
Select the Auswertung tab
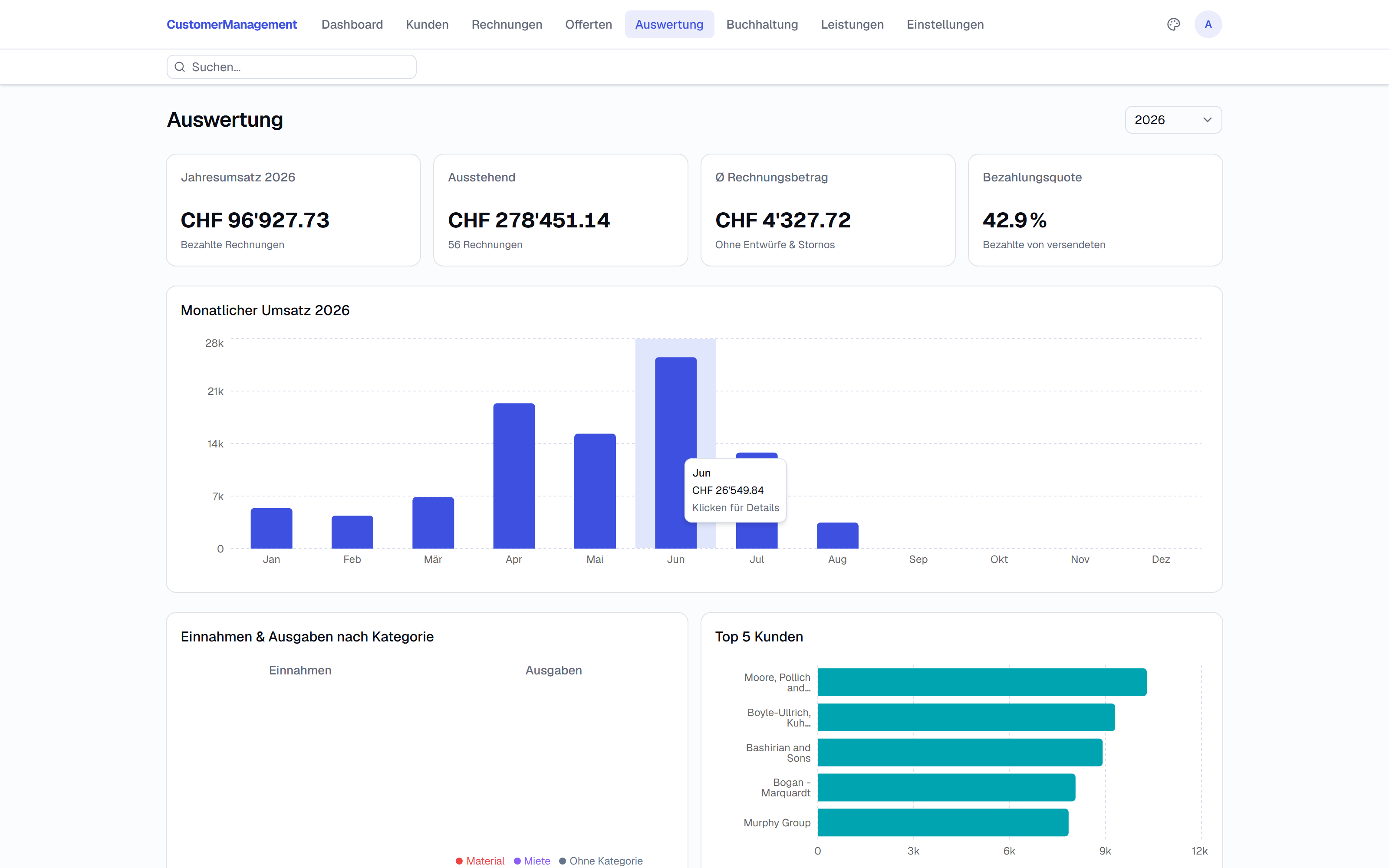[669, 25]
